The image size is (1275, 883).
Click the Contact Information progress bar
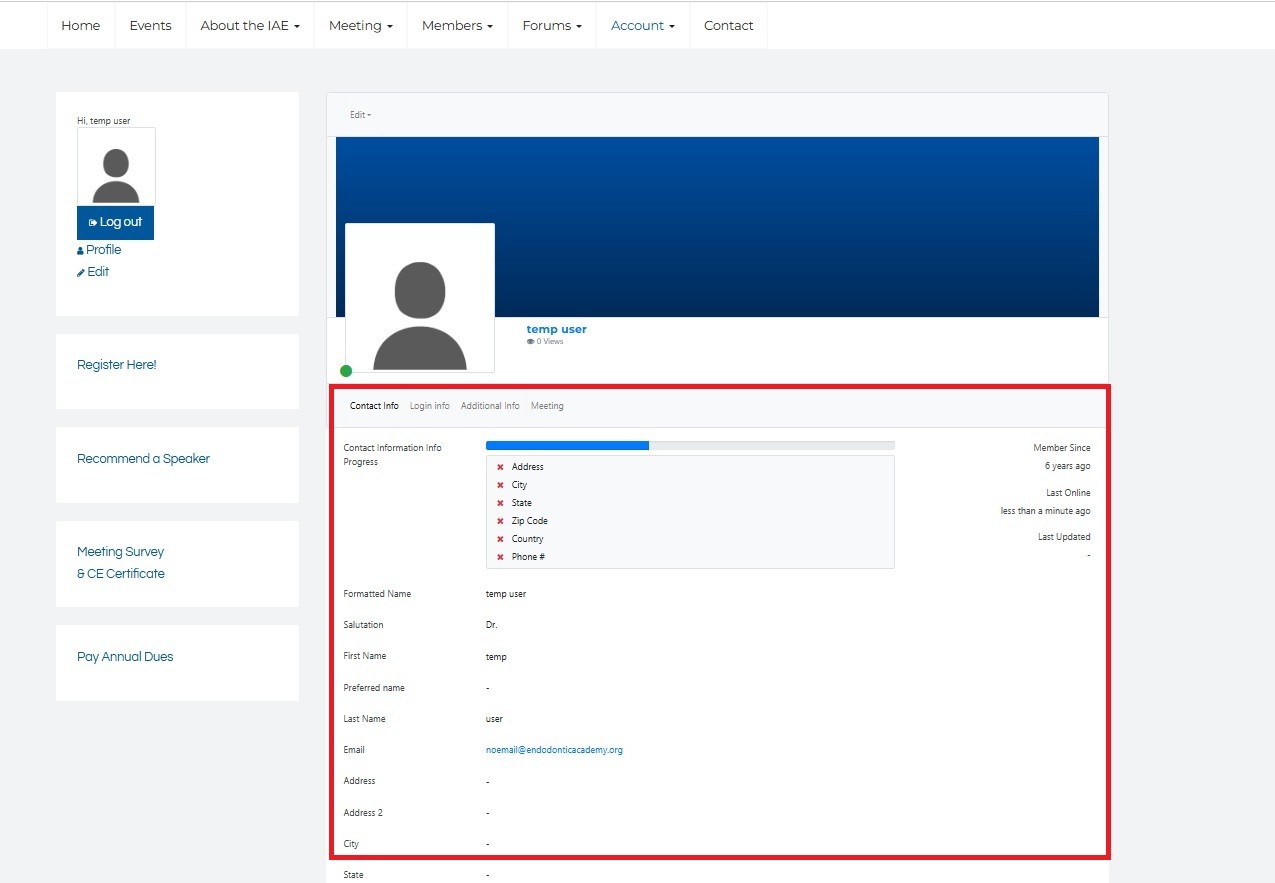689,445
